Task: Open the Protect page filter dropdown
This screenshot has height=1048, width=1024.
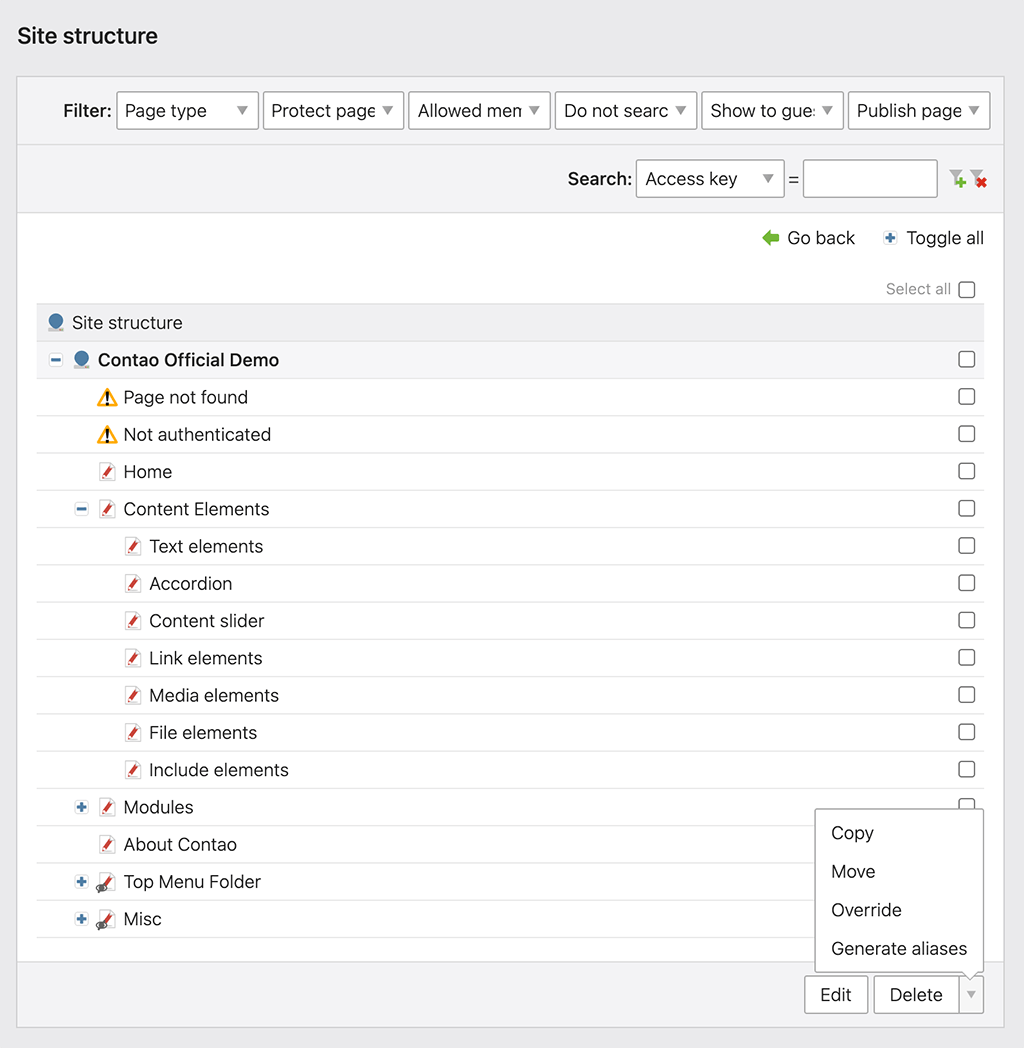Action: click(x=334, y=111)
